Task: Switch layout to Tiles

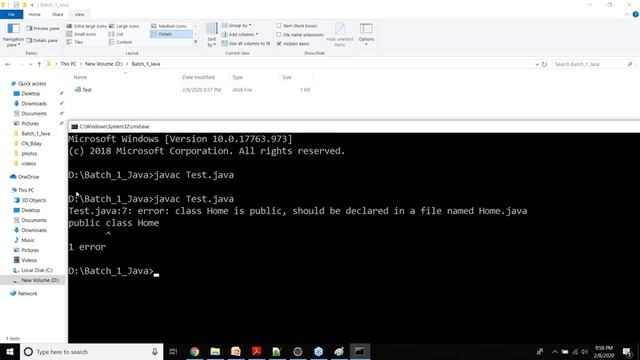Action: [75, 42]
